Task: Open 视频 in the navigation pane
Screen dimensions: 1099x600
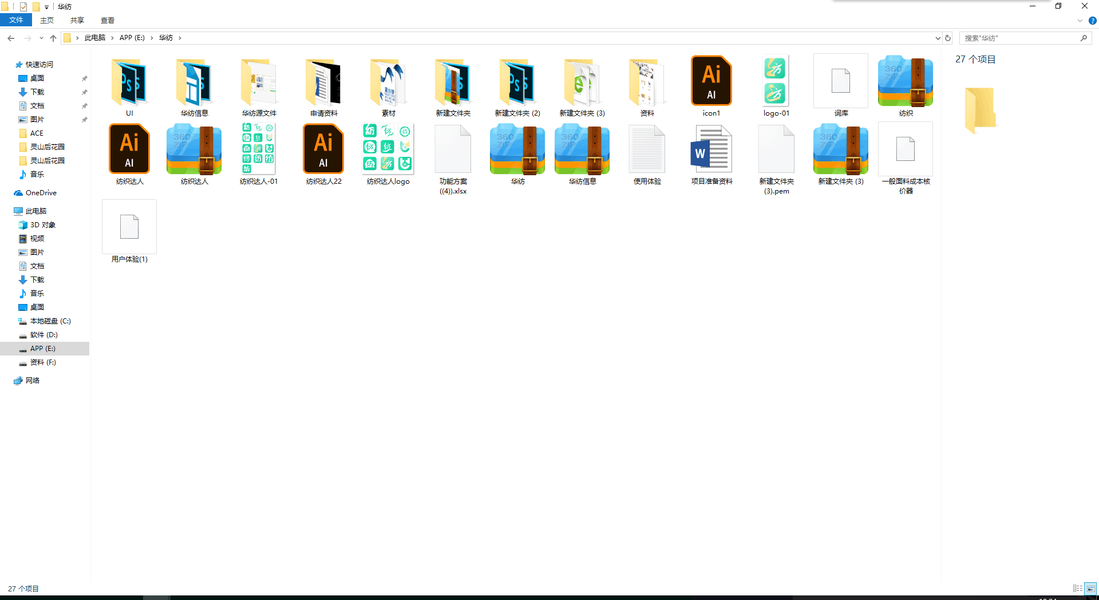Action: click(37, 238)
